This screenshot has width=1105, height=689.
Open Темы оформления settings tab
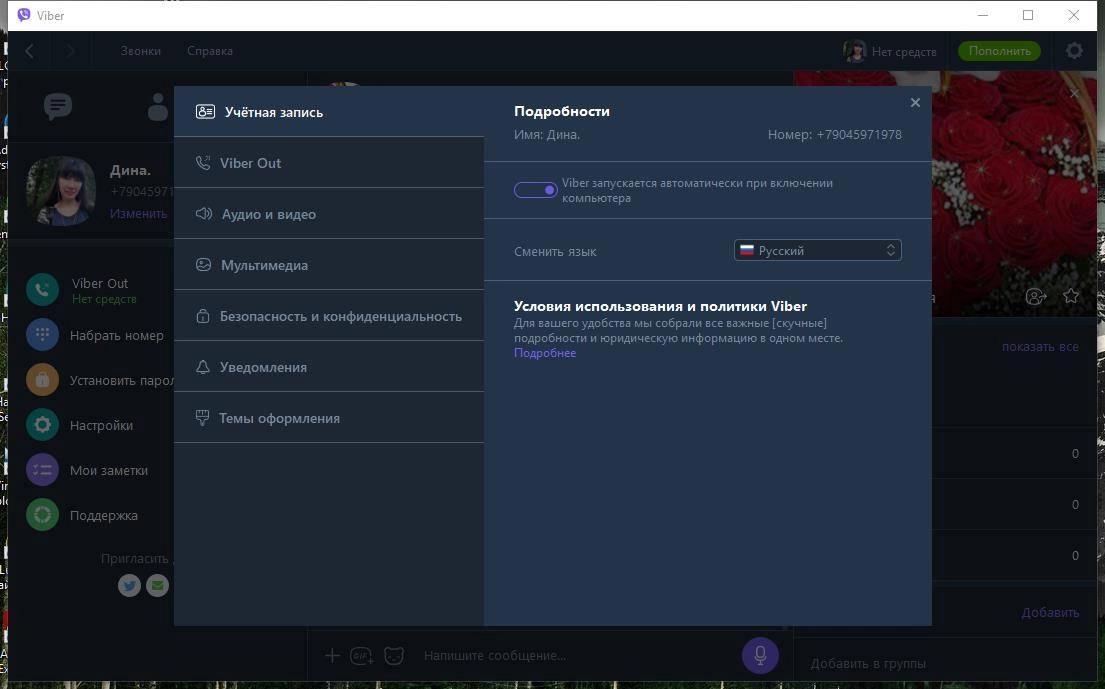click(329, 418)
